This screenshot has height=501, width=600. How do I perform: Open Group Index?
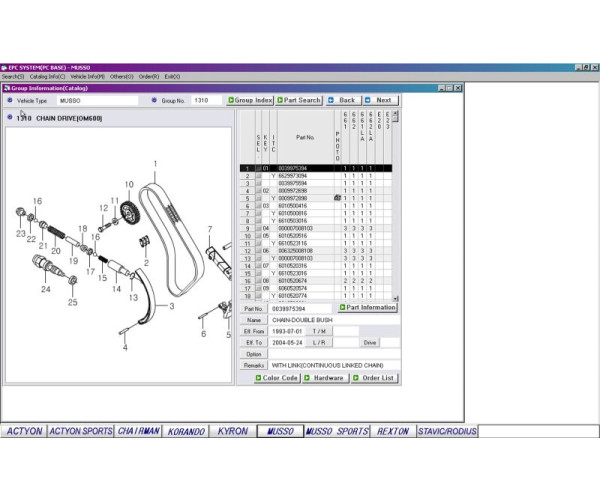pos(251,100)
